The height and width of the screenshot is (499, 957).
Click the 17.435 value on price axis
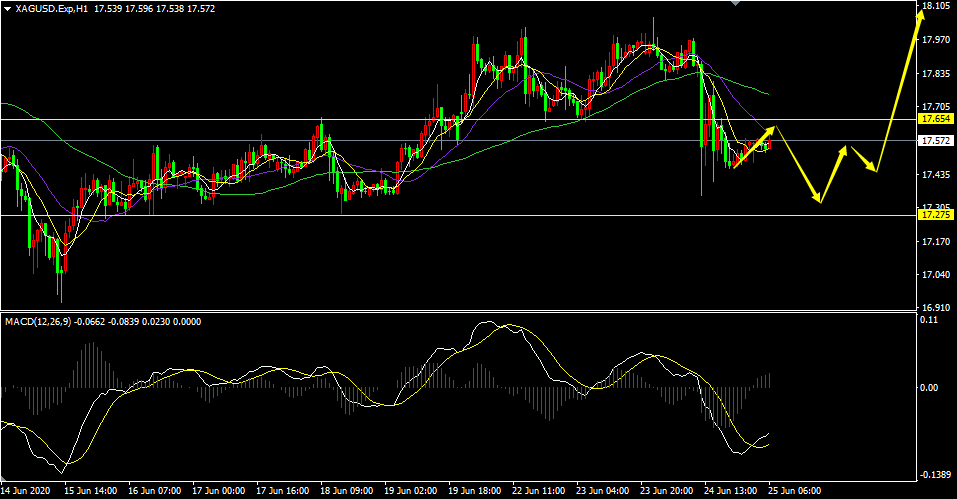click(x=937, y=175)
